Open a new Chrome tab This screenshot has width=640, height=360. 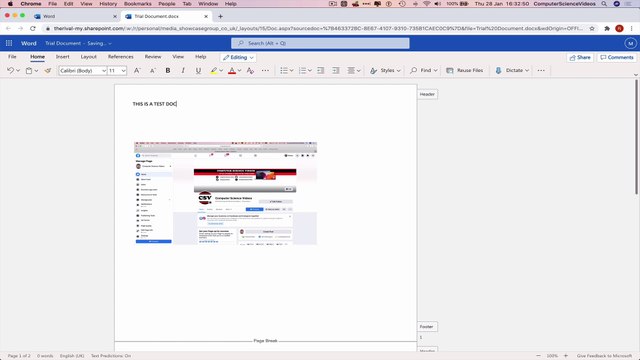pyautogui.click(x=220, y=16)
